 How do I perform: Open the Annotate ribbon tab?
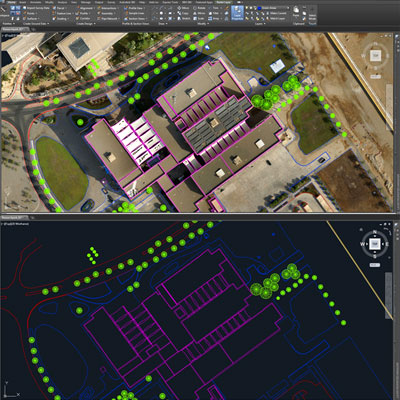point(36,2)
